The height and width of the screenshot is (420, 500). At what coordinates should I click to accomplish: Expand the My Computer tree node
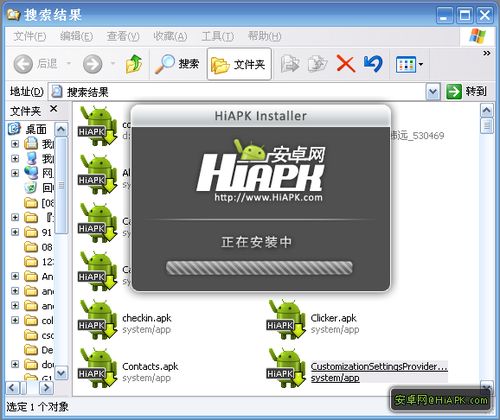[x=15, y=158]
